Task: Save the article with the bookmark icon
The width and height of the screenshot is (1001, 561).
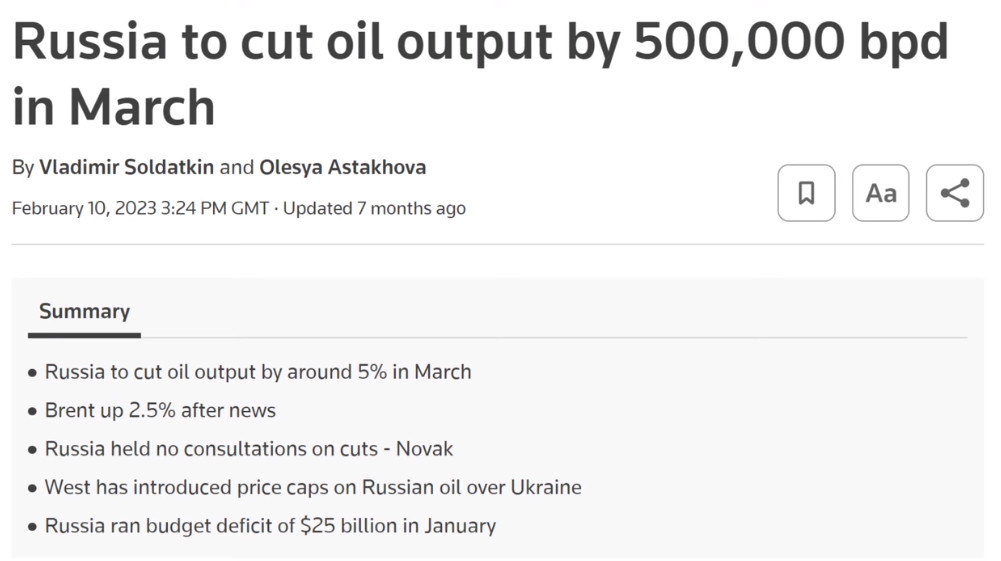Action: (x=806, y=193)
